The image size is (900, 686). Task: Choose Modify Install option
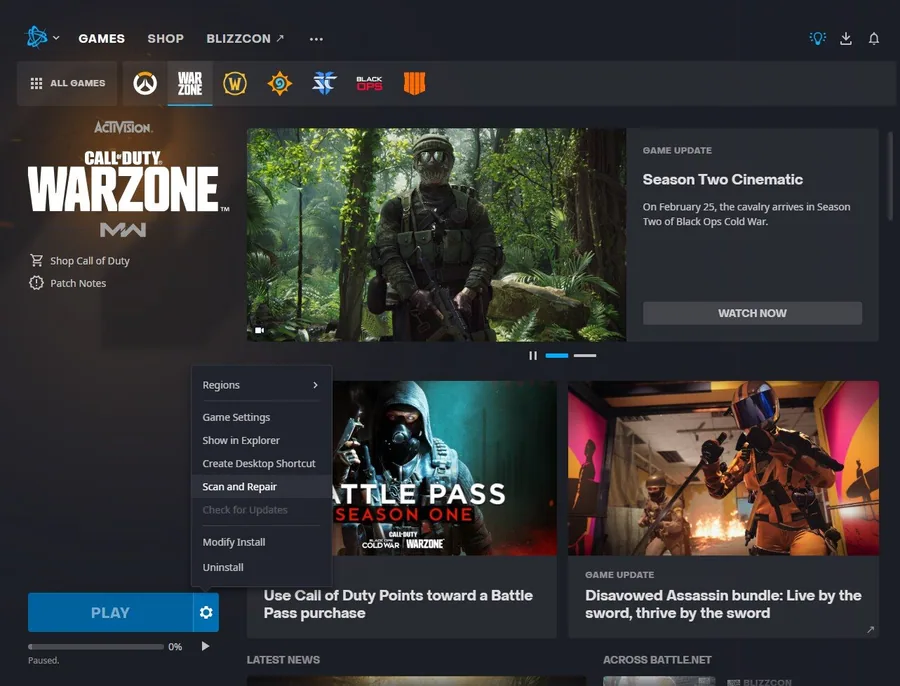[x=261, y=542]
